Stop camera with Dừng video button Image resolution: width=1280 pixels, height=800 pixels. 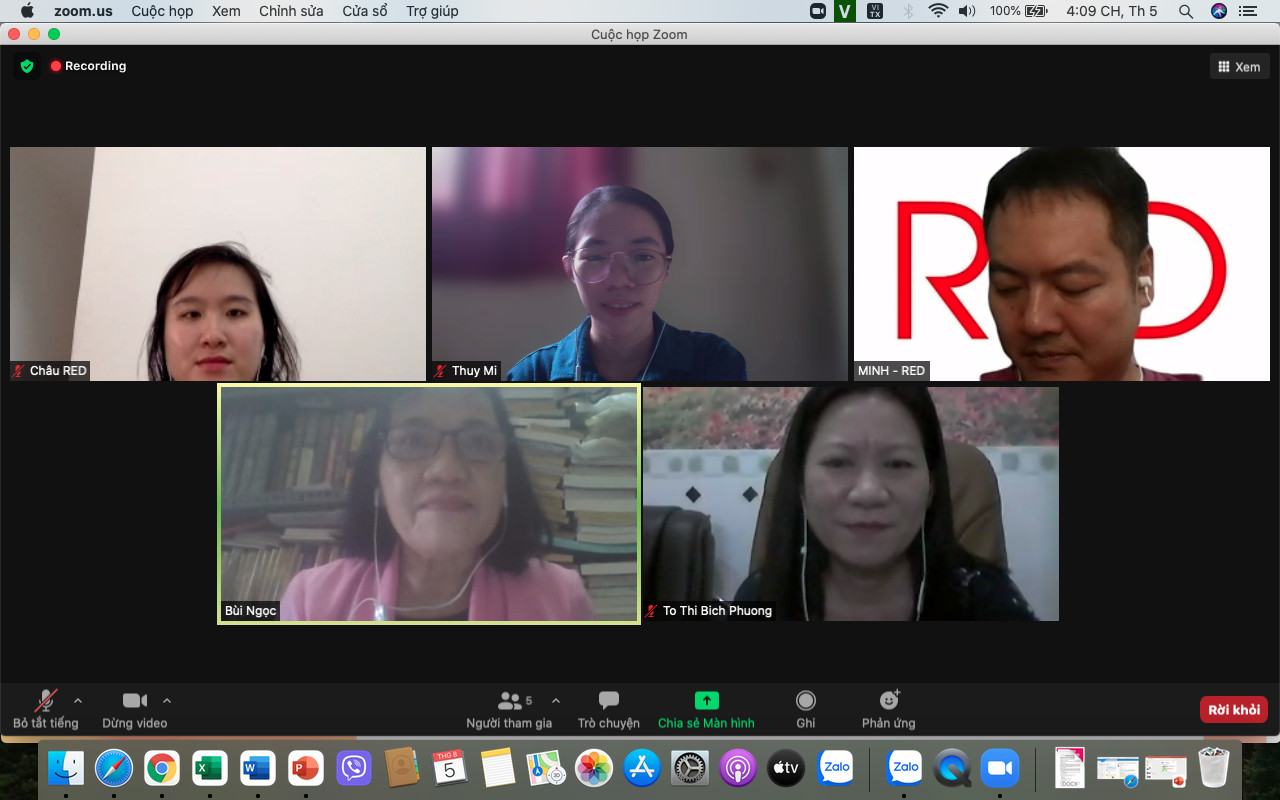135,709
